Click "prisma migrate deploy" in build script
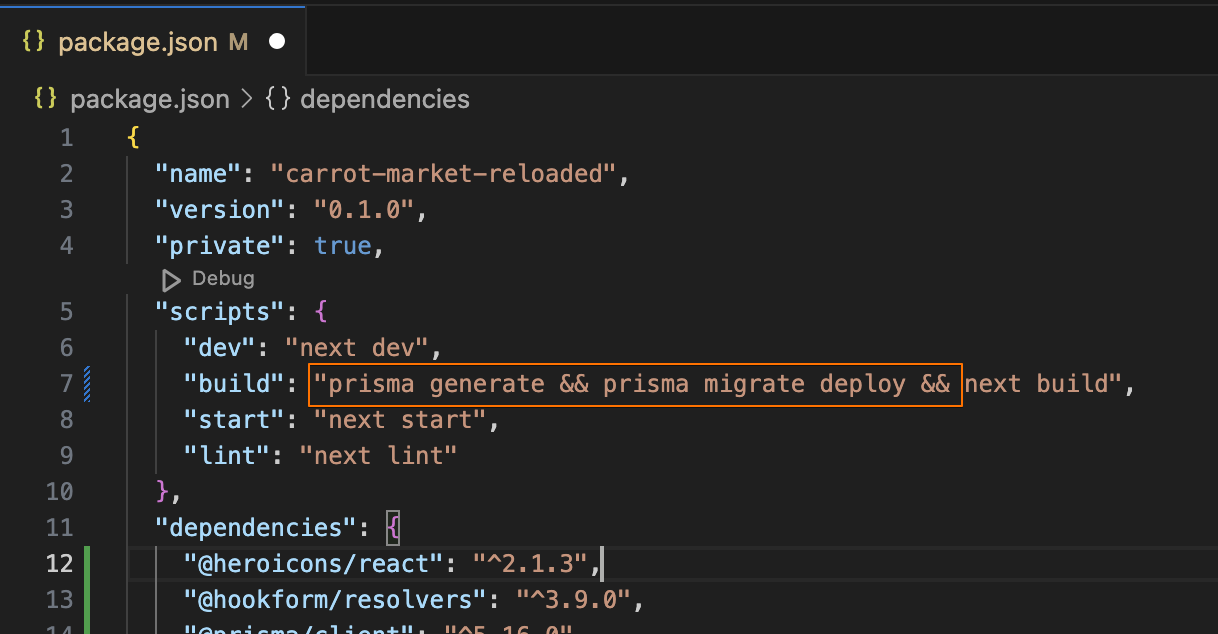Image resolution: width=1218 pixels, height=634 pixels. coord(755,384)
